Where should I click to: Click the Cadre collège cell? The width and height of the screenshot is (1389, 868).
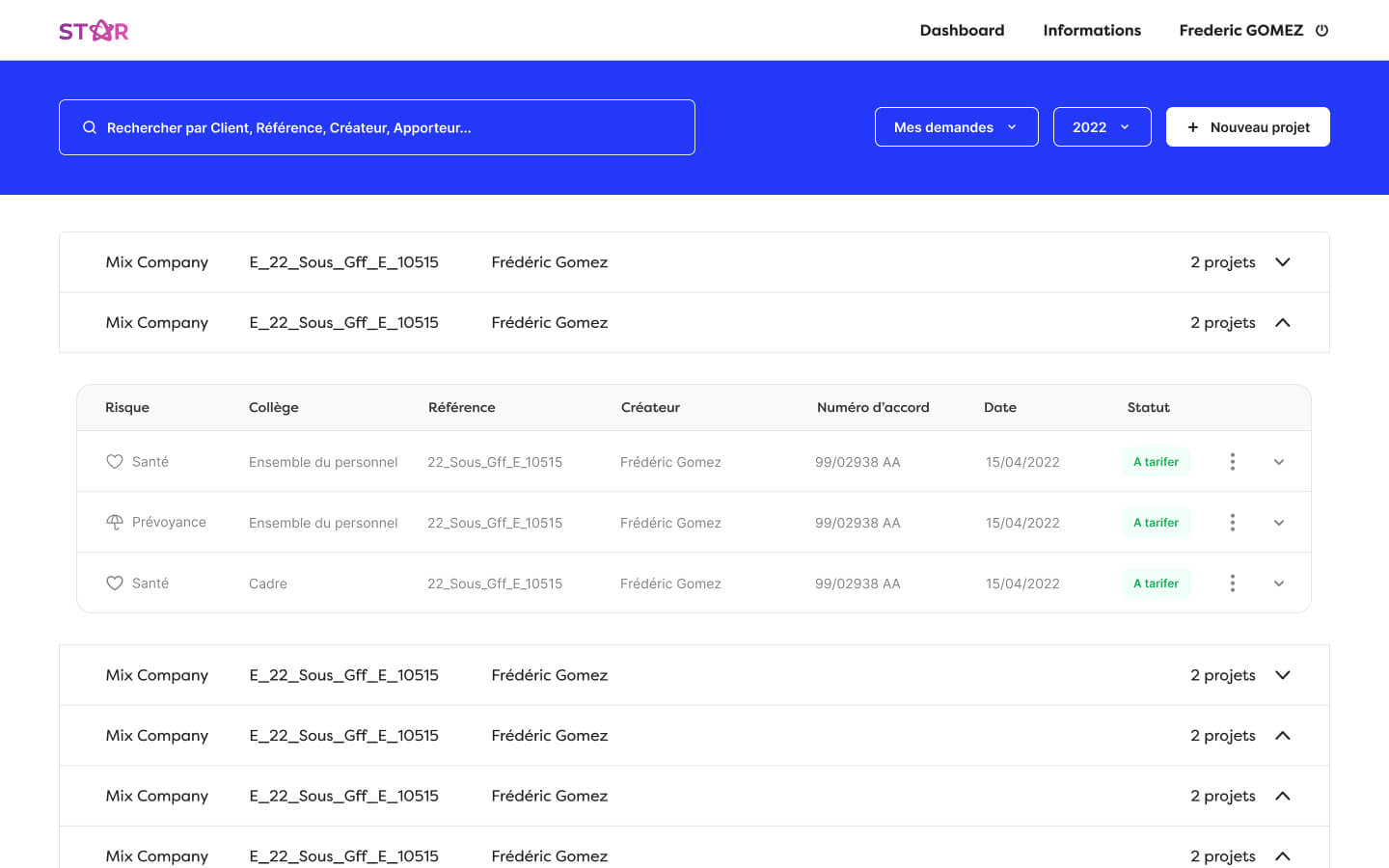tap(268, 583)
